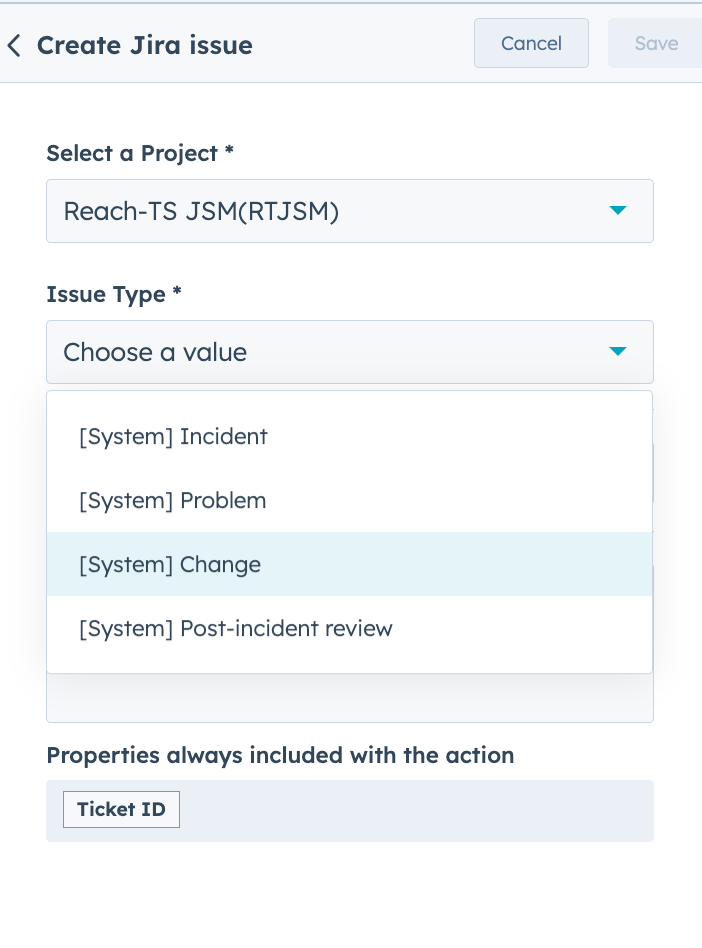
Task: Click the field visible beneath the dropdown list
Action: point(349,698)
